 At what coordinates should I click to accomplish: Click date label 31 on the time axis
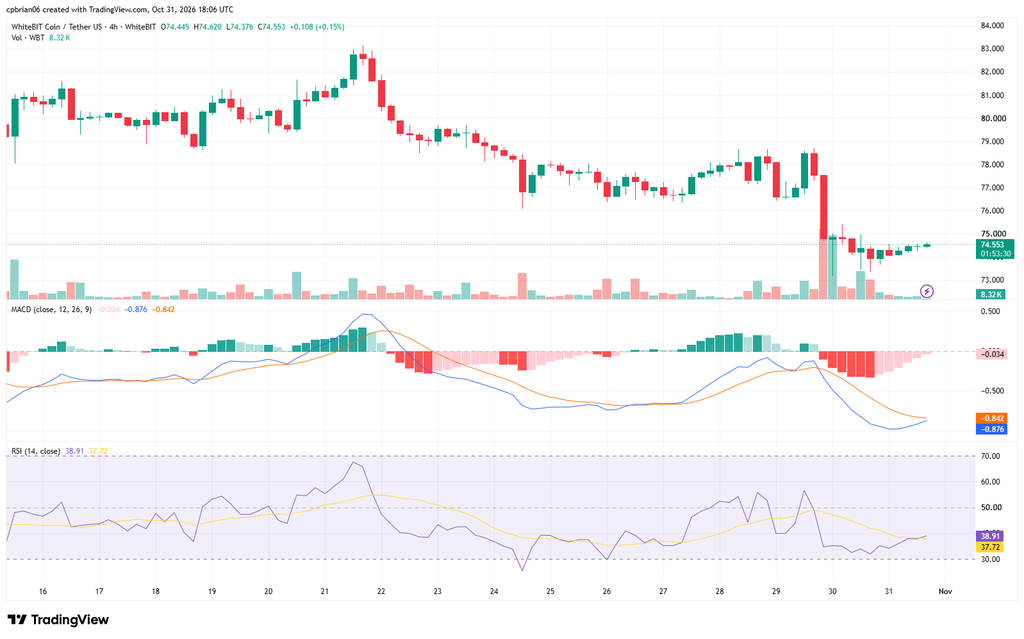889,591
